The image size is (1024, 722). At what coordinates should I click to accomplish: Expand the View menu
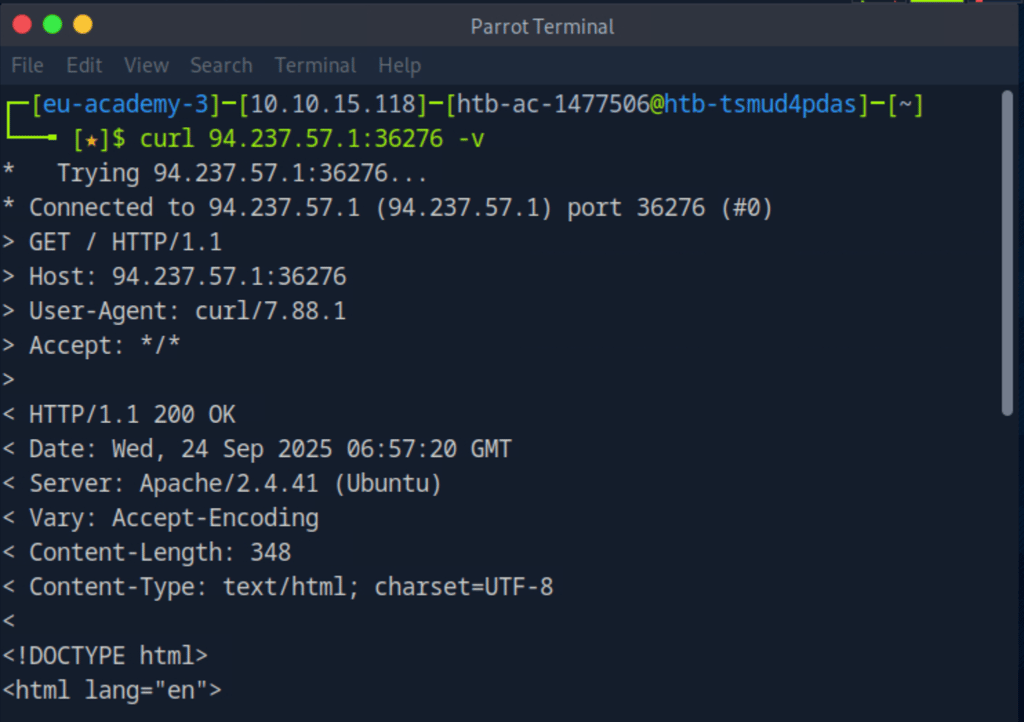click(146, 65)
